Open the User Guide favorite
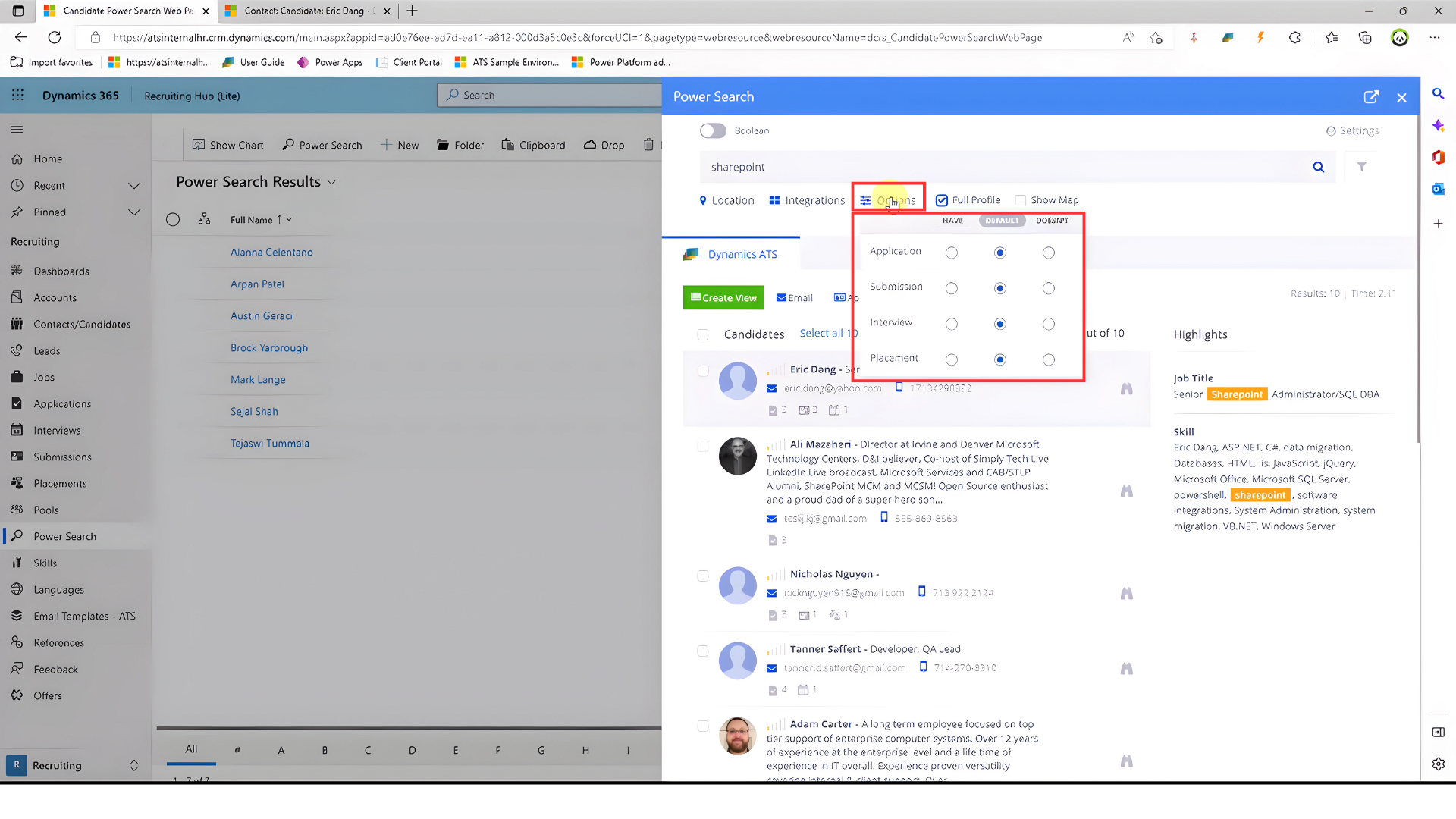 click(254, 62)
